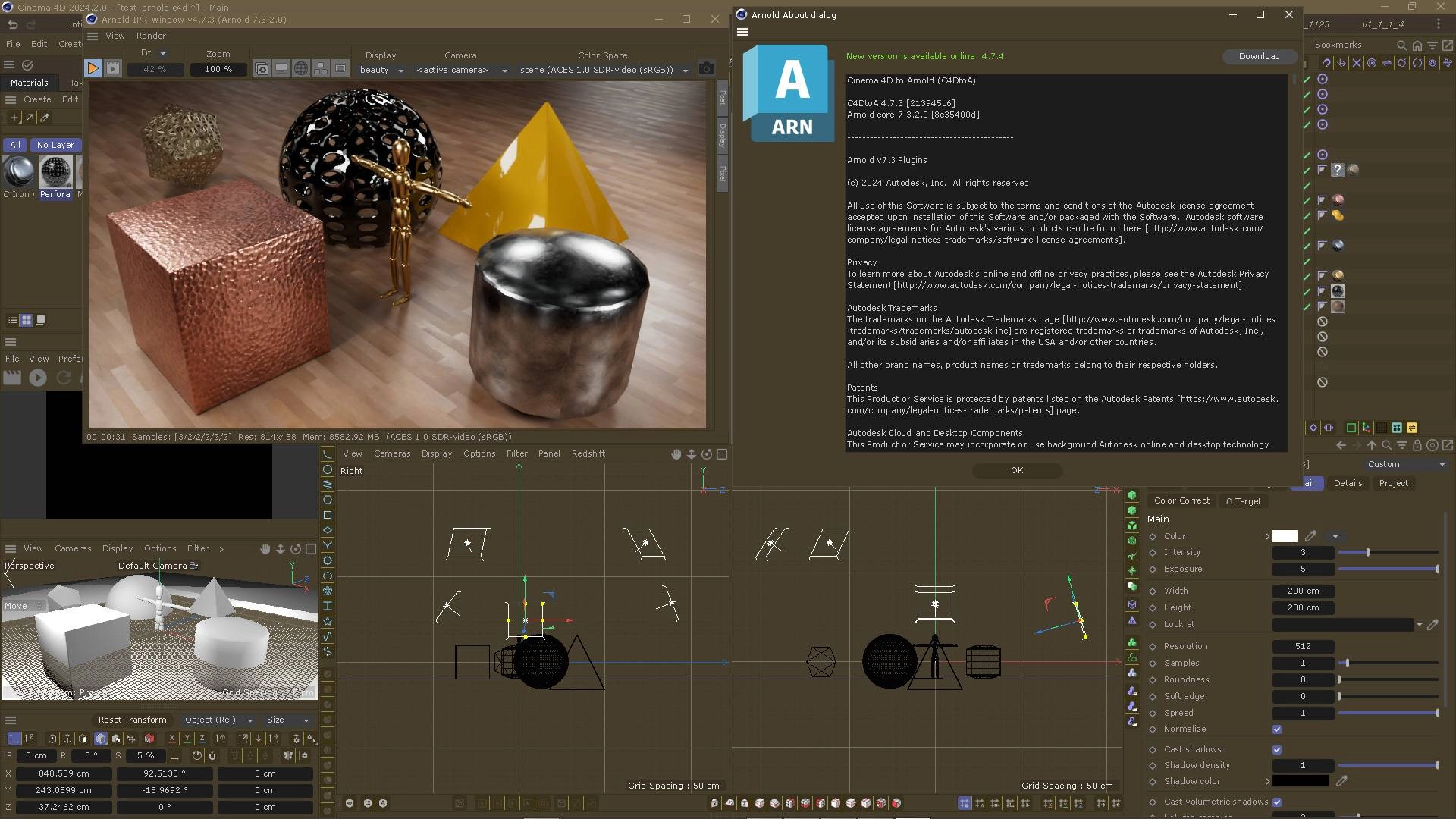Image resolution: width=1456 pixels, height=819 pixels.
Task: Click the Download button in About dialog
Action: pos(1259,56)
